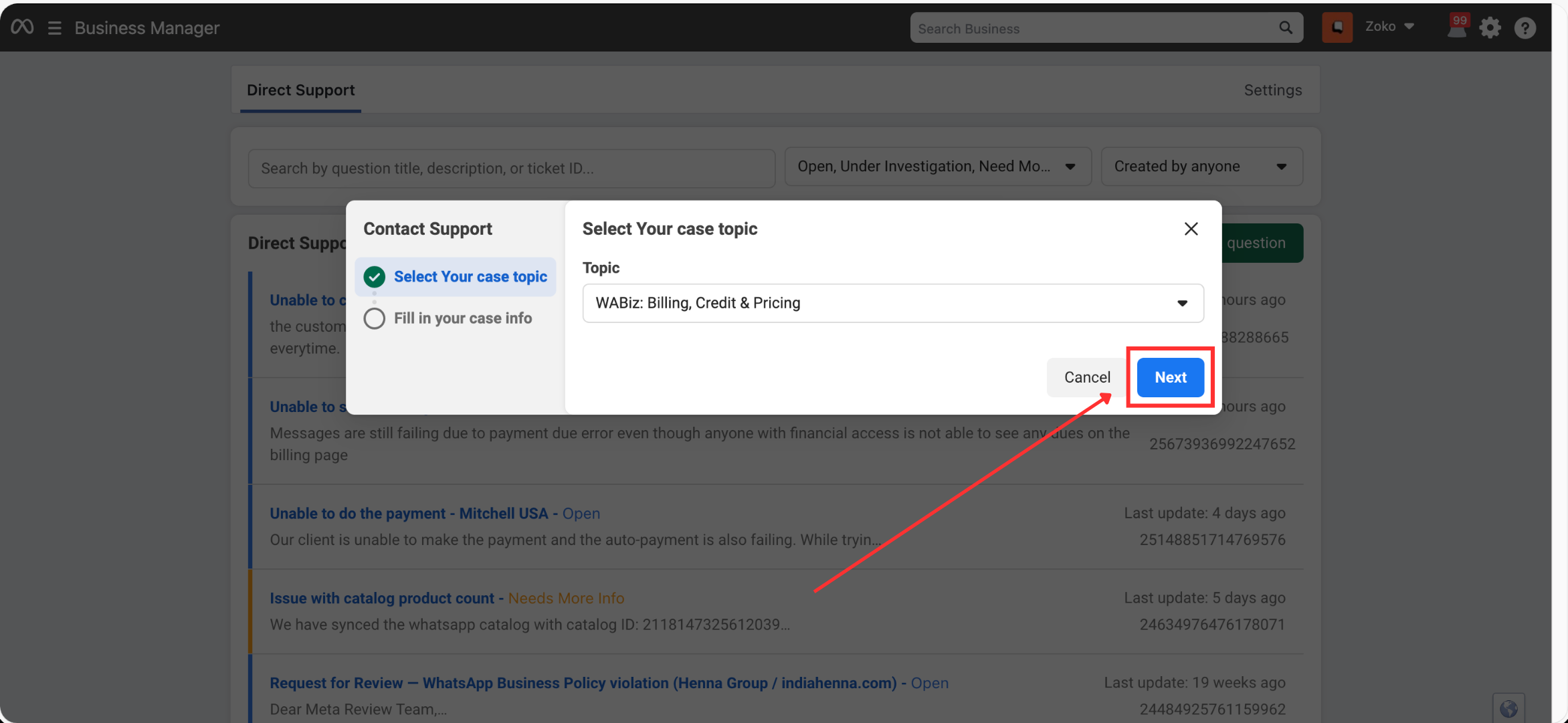Switch to the Direct Support tab
The image size is (1568, 723).
pos(300,90)
